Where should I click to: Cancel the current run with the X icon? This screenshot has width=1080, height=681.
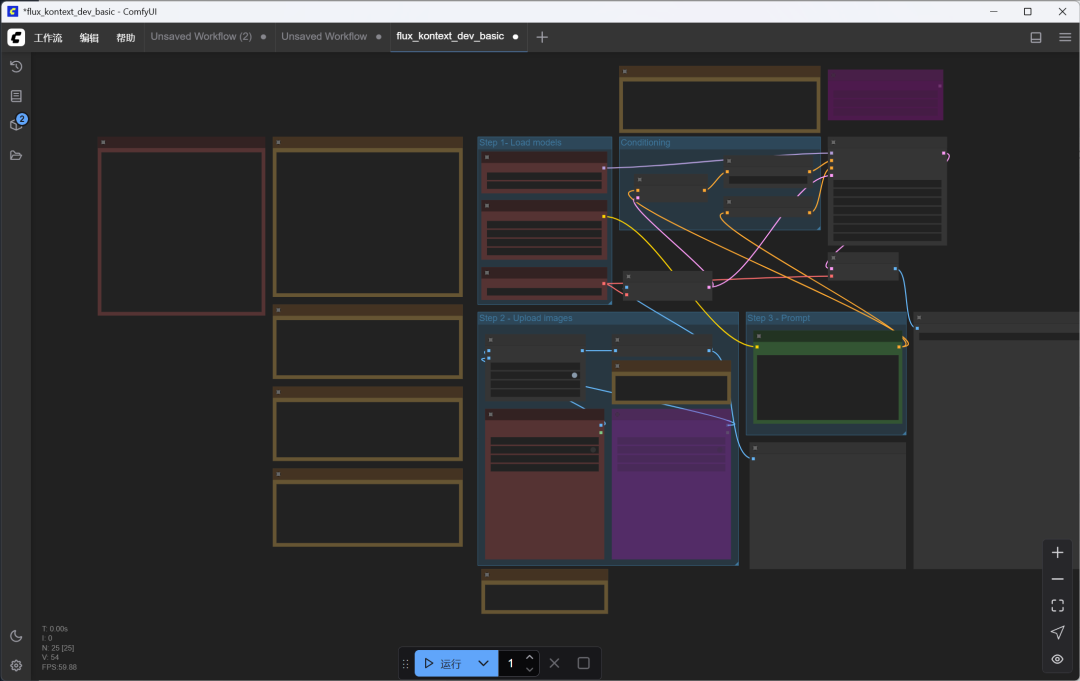[x=554, y=663]
